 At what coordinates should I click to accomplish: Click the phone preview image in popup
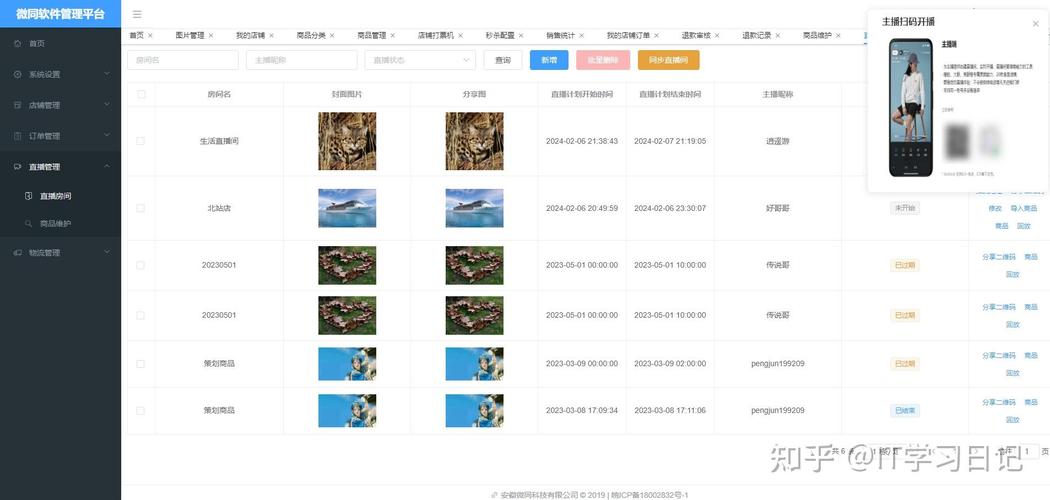910,108
